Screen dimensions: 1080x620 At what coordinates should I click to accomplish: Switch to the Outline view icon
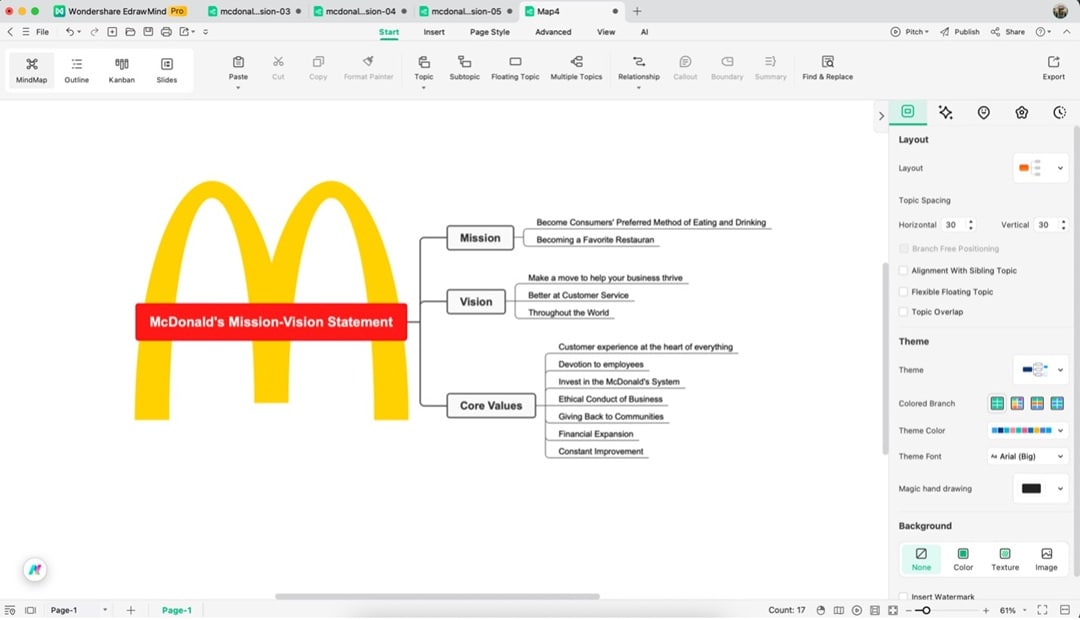click(x=76, y=68)
